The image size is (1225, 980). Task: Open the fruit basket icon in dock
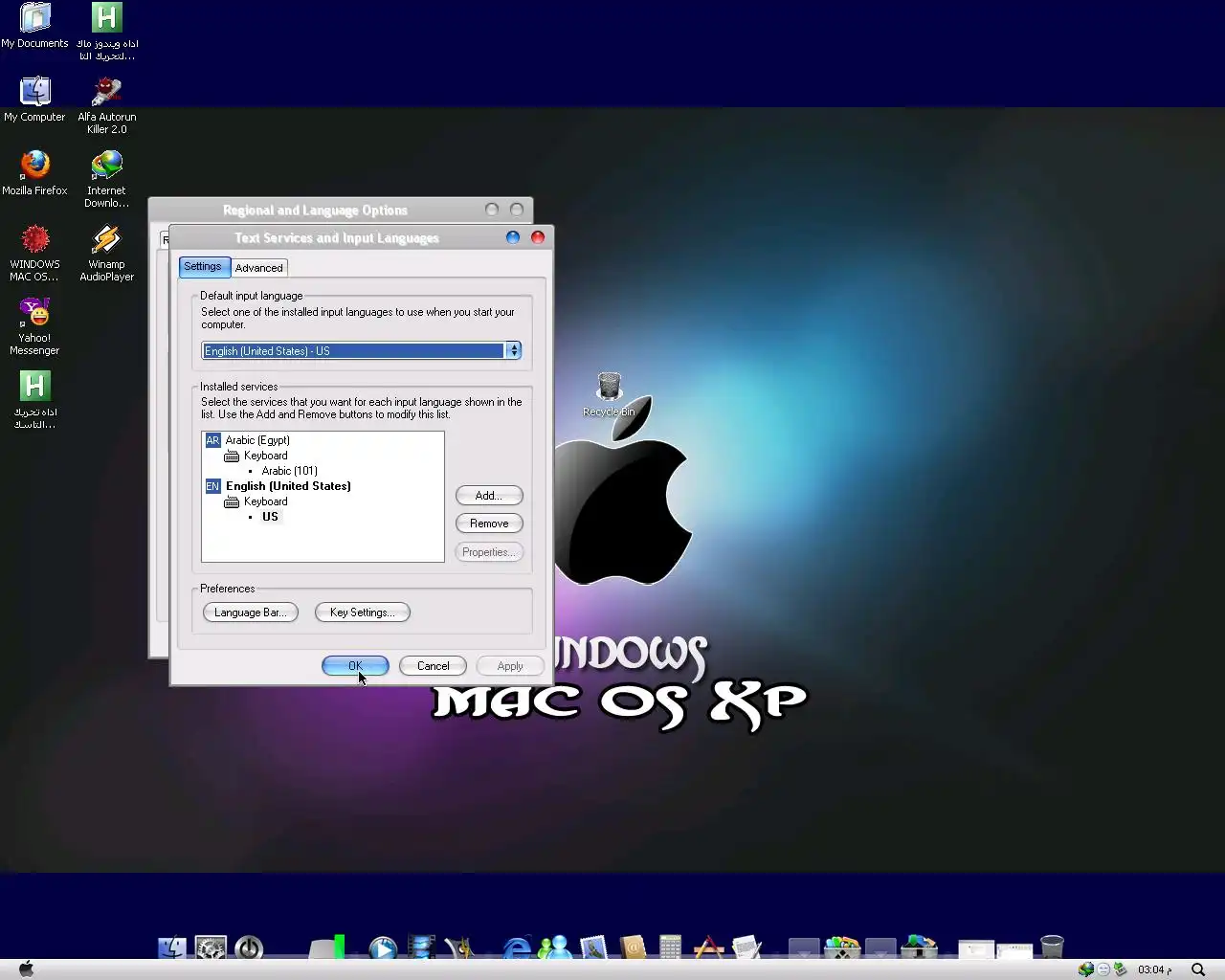842,947
